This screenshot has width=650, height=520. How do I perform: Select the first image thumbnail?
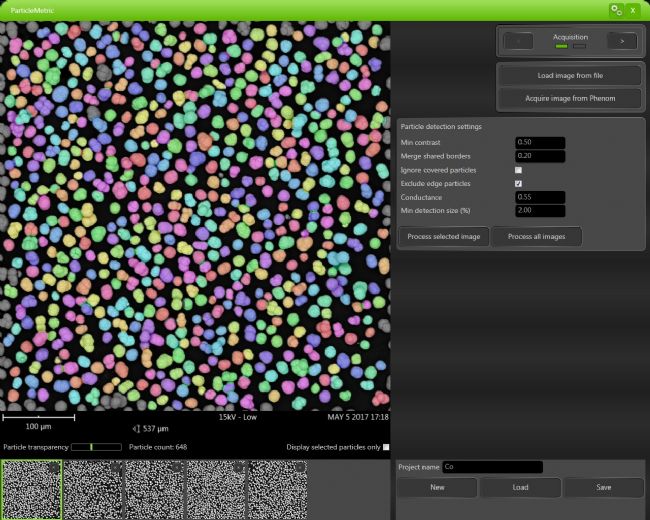tap(31, 489)
